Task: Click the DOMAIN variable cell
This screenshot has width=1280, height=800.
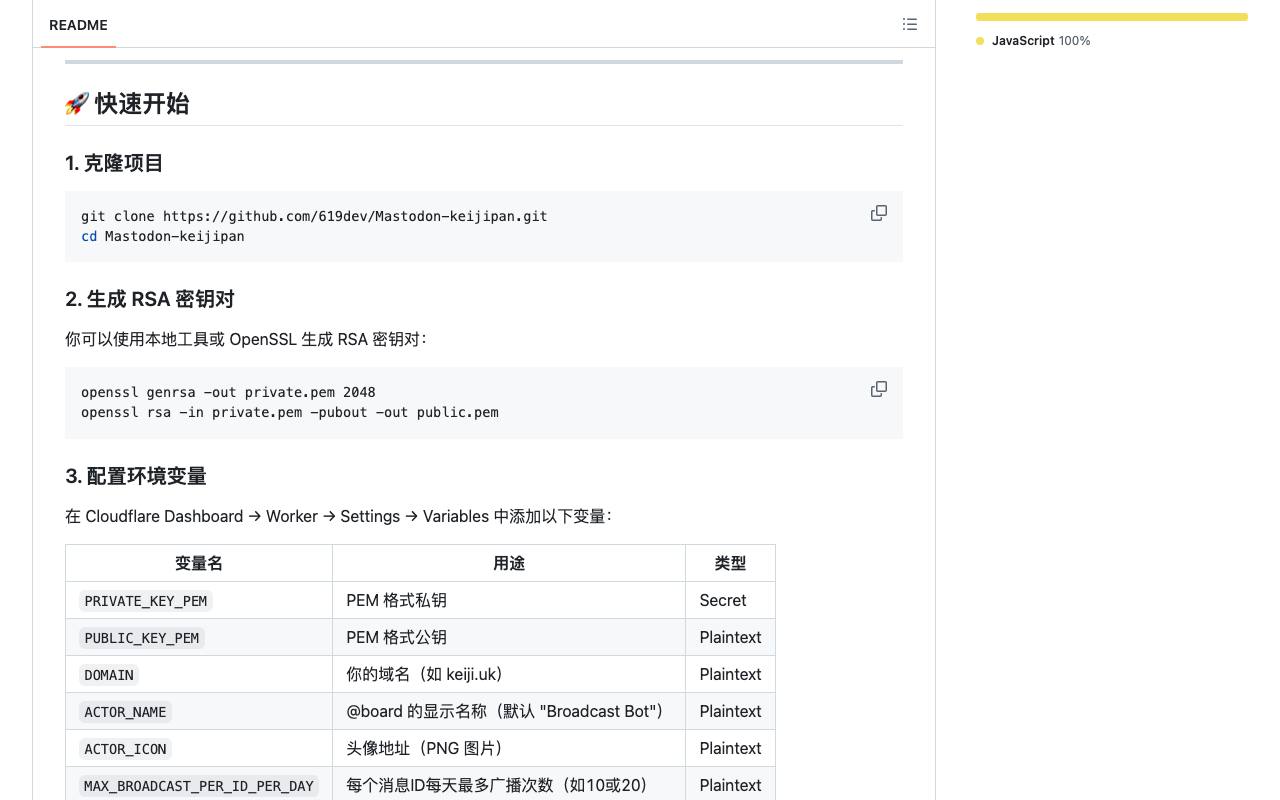Action: (199, 674)
